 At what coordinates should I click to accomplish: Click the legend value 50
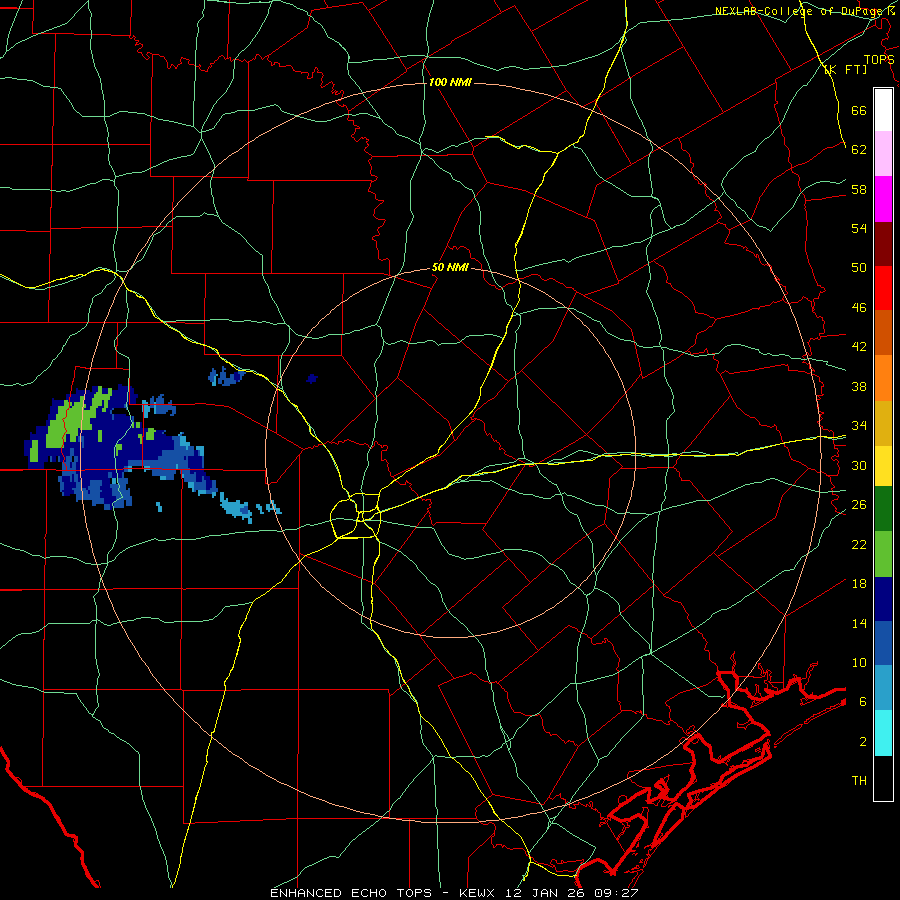[x=859, y=267]
